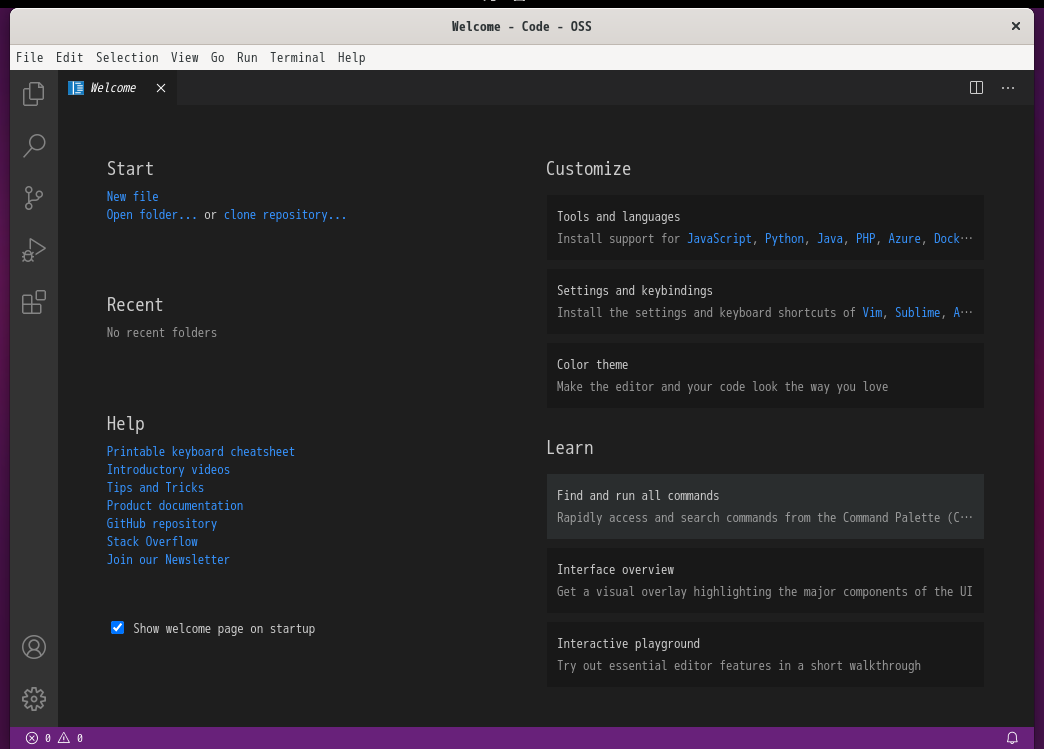This screenshot has height=749, width=1044.
Task: Select the Welcome editor tab
Action: 119,88
